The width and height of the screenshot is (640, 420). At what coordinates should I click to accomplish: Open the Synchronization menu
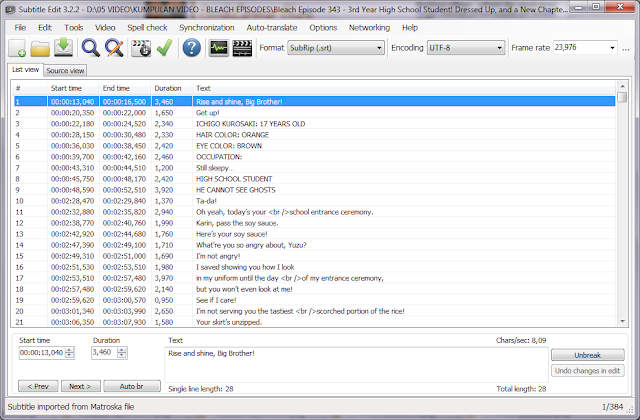point(207,28)
